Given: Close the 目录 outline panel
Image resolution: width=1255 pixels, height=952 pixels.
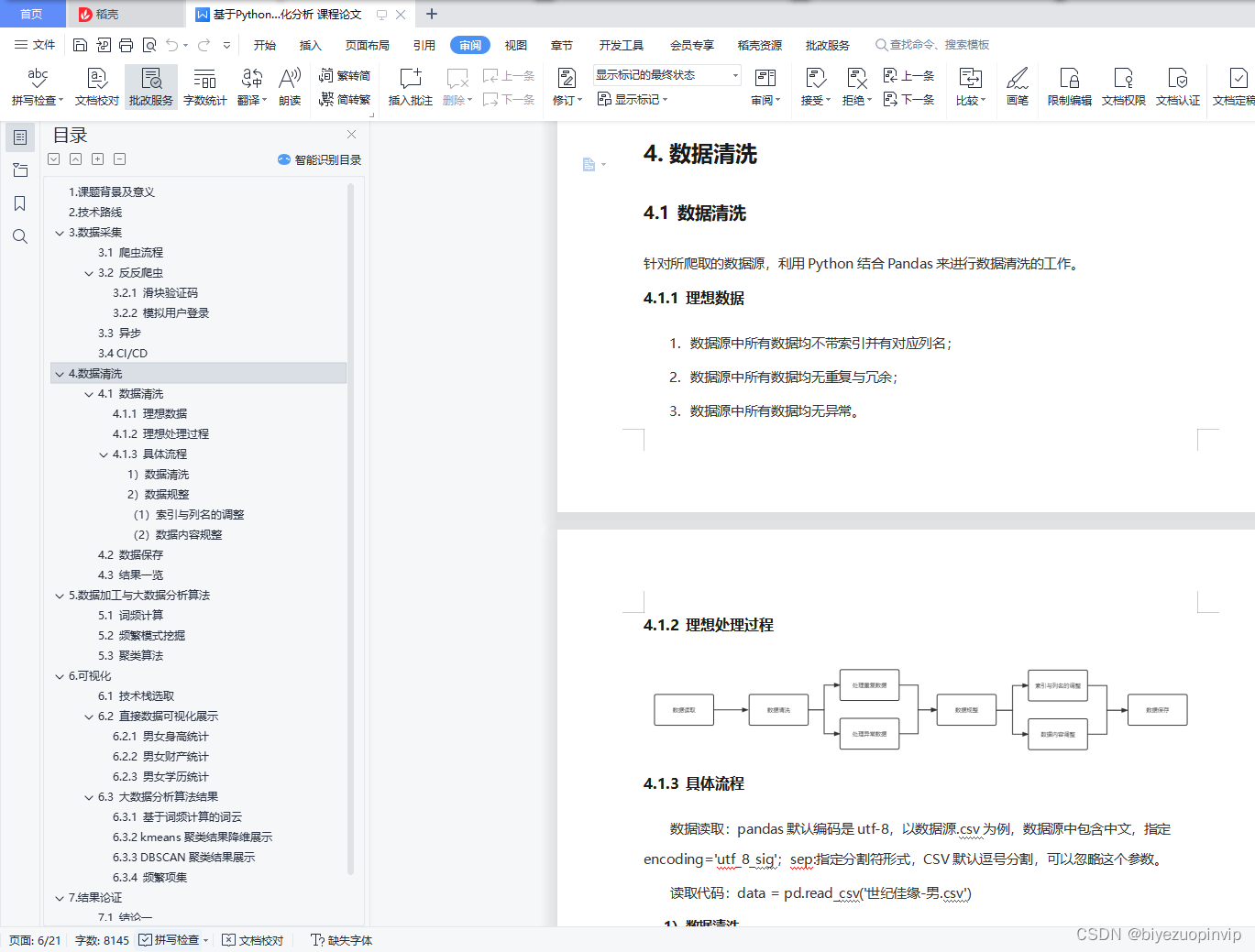Looking at the screenshot, I should 351,135.
